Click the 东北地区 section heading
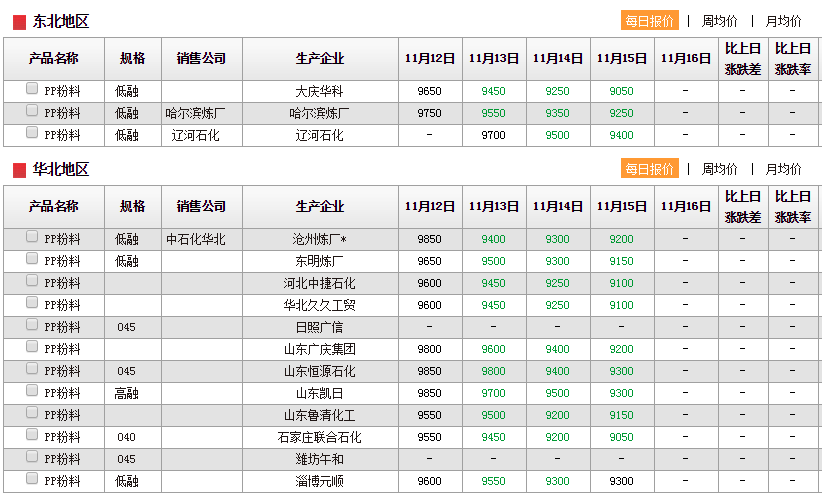Screen dimensions: 822x495 click(x=60, y=22)
